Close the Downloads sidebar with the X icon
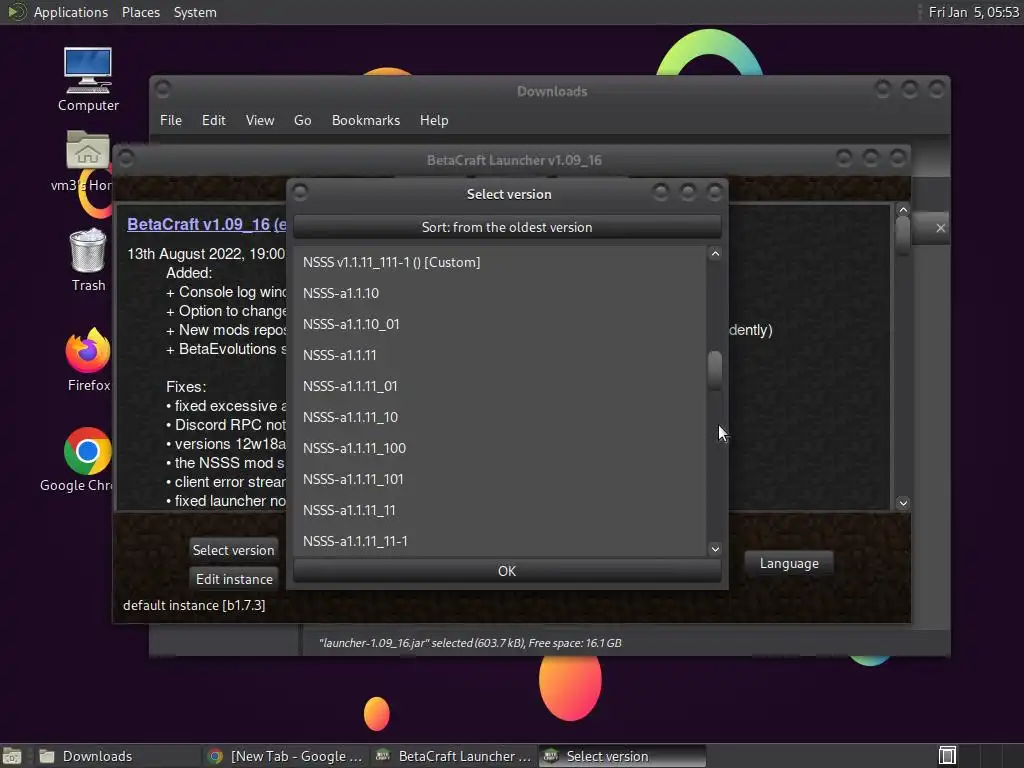The height and width of the screenshot is (768, 1024). 940,228
